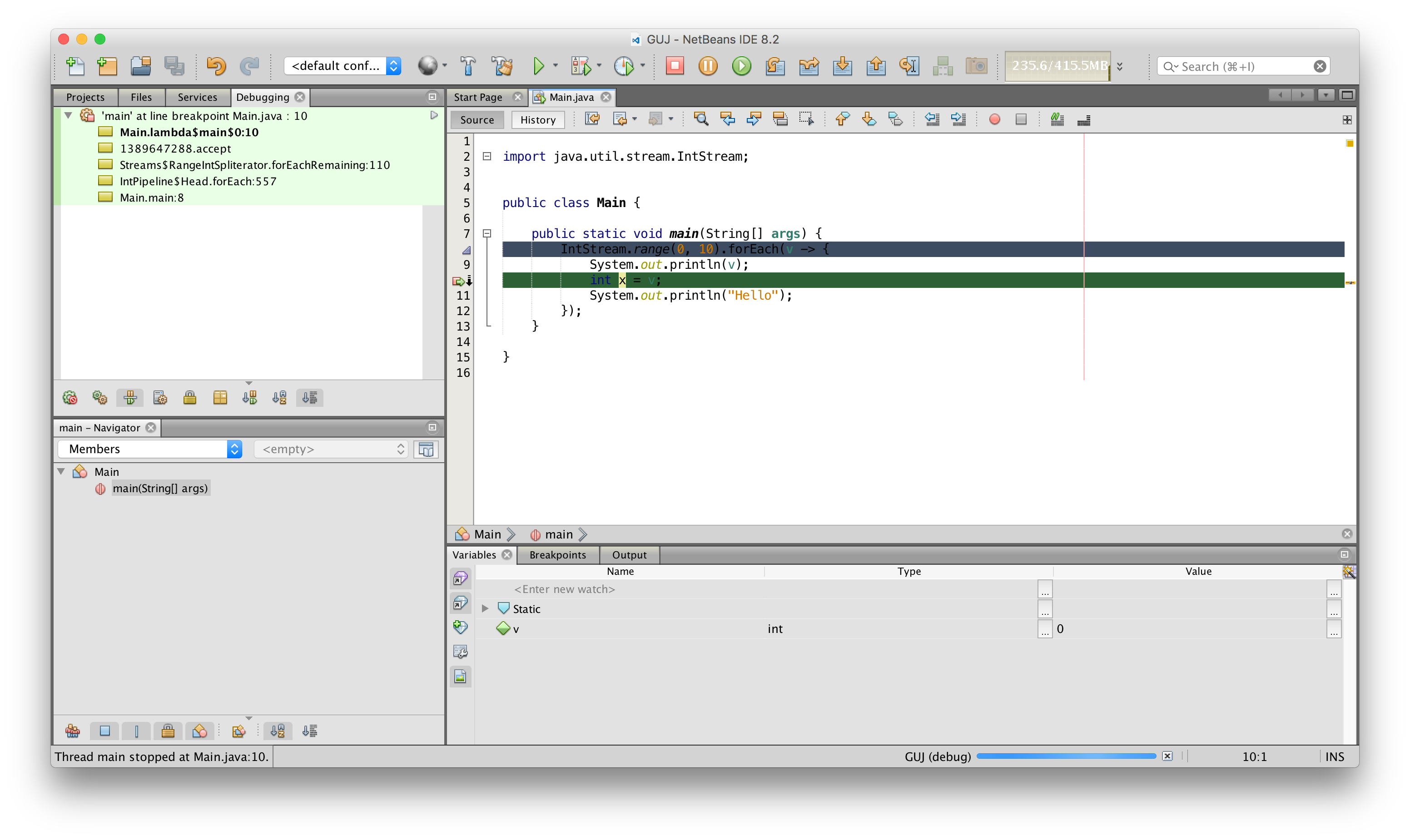Click the Find Selection magnifier icon in editor
Screen dimensions: 1410x840
pyautogui.click(x=701, y=119)
